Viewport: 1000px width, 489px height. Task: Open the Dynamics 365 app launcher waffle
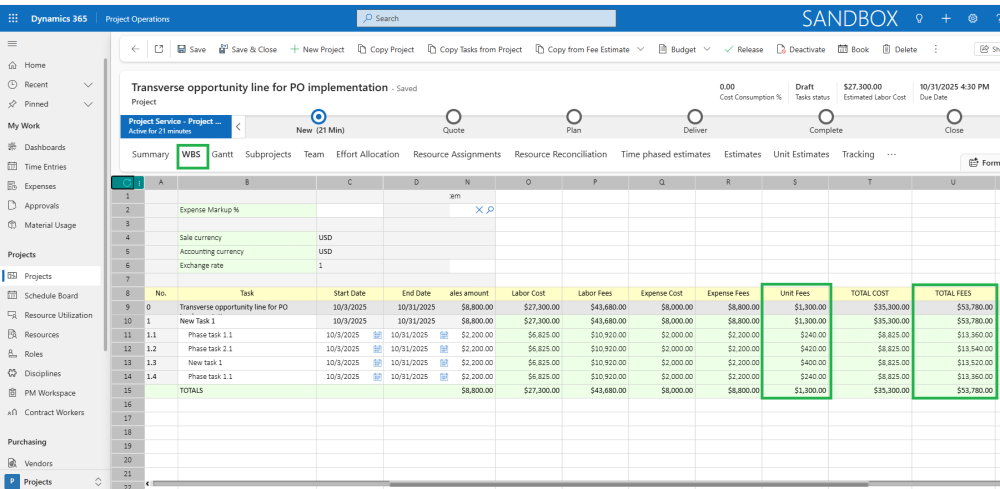(13, 18)
